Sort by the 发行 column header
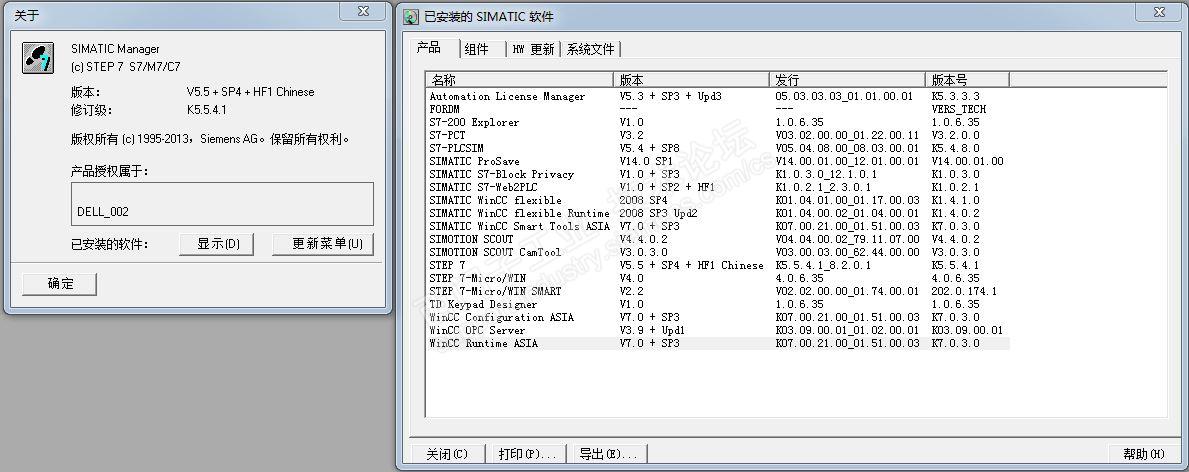 pyautogui.click(x=847, y=80)
